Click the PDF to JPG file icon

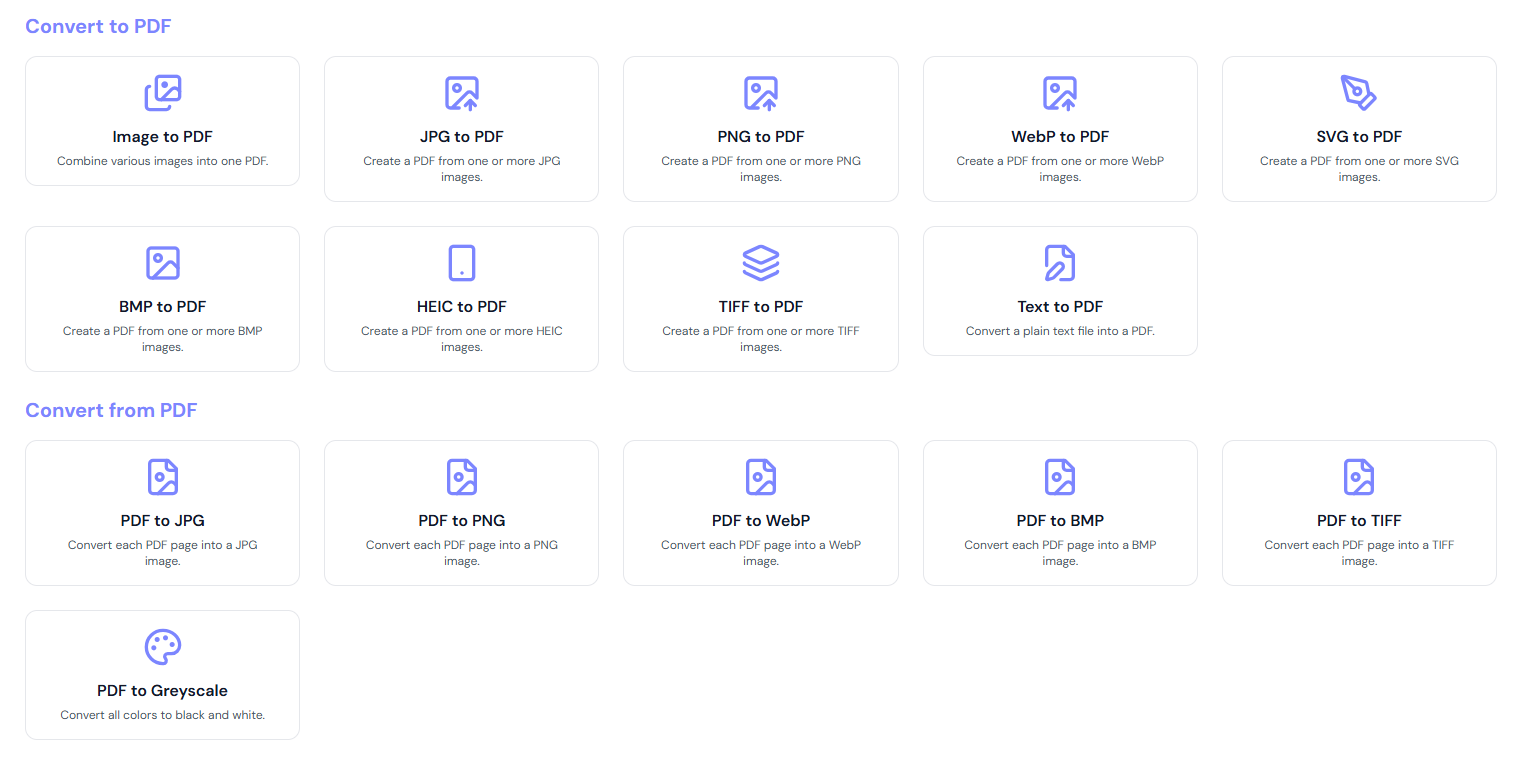(x=162, y=477)
